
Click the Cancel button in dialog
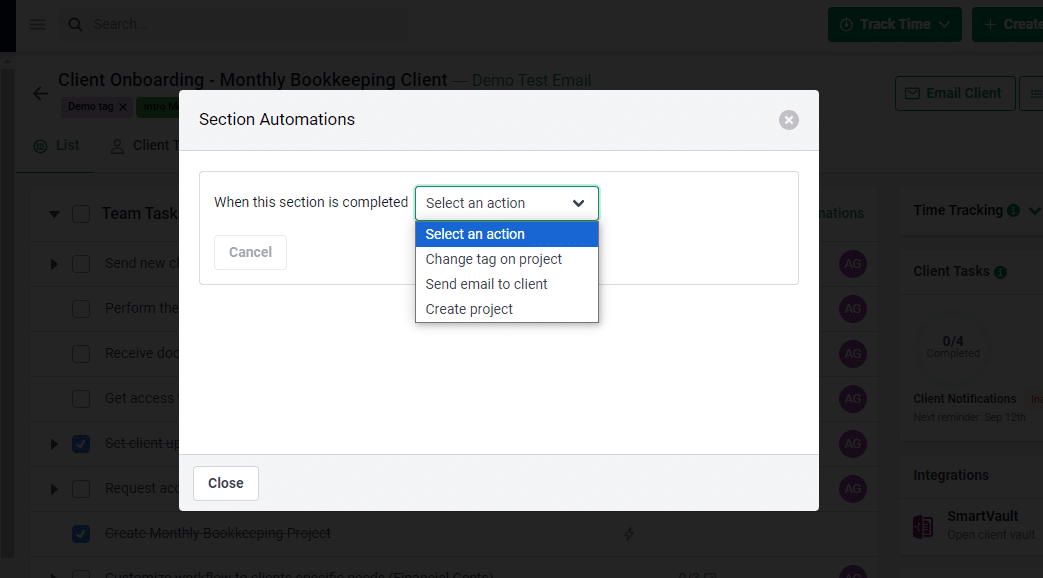[x=250, y=252]
